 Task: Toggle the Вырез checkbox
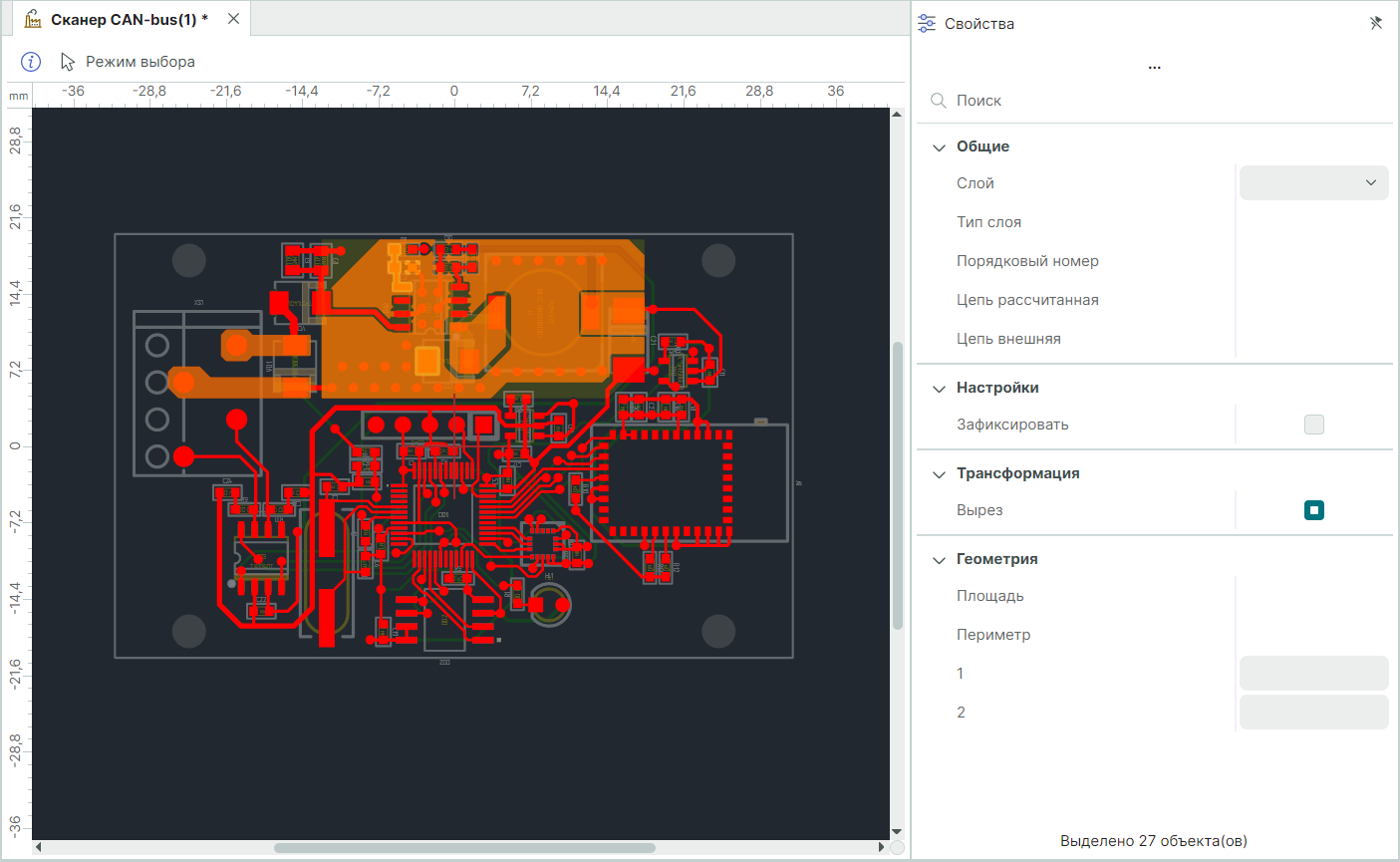click(1313, 510)
